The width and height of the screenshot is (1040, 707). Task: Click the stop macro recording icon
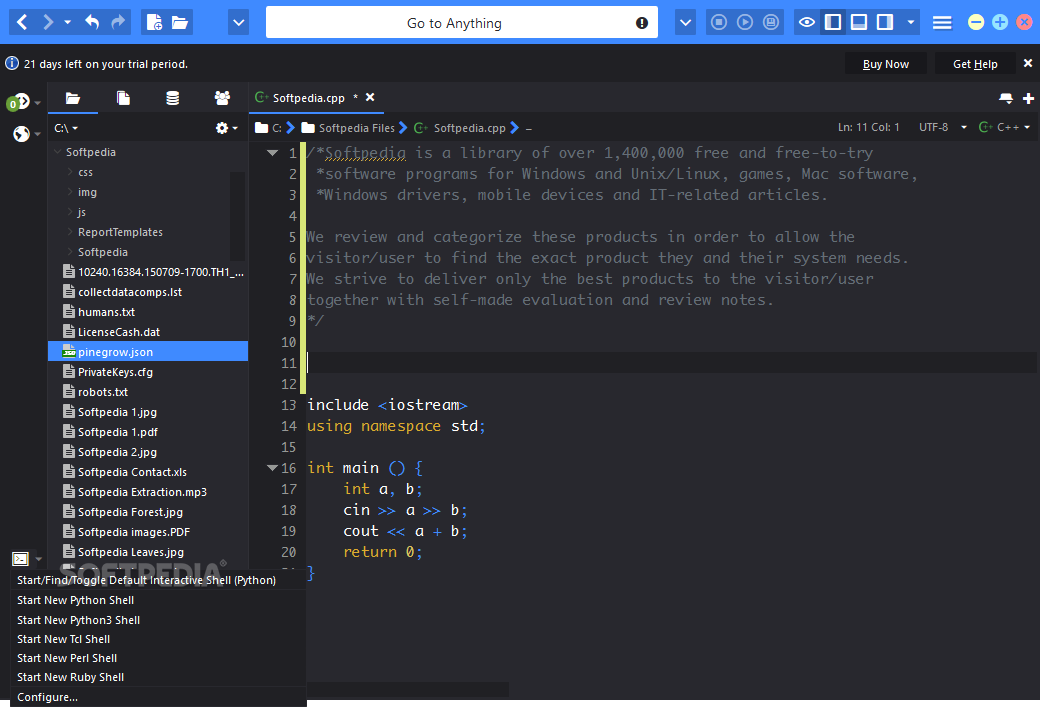click(x=719, y=23)
